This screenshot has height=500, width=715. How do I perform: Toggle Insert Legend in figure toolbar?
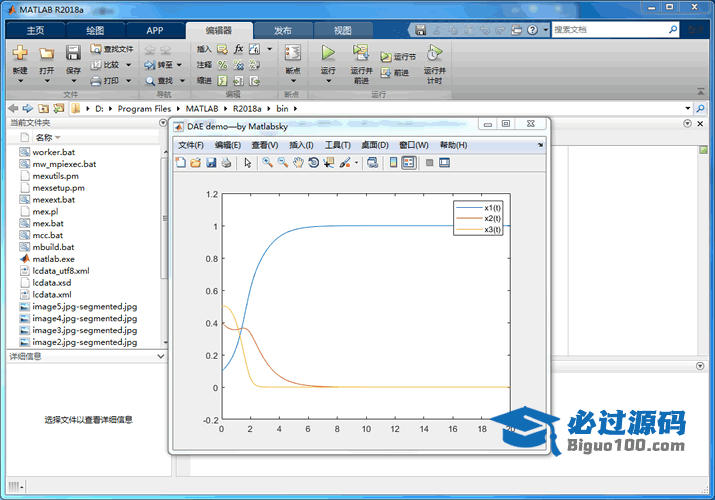(x=409, y=163)
